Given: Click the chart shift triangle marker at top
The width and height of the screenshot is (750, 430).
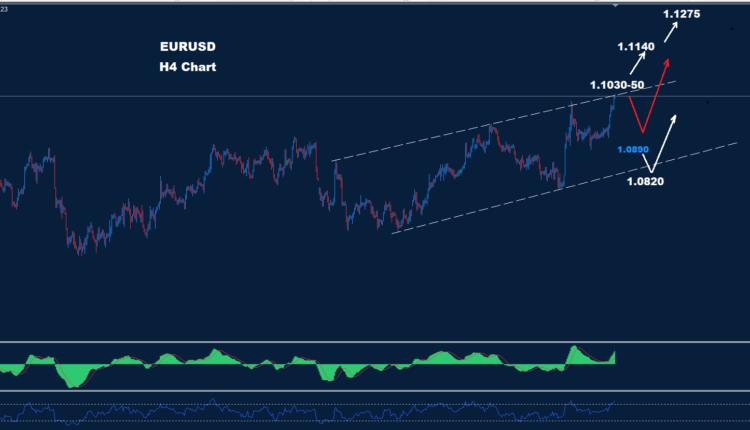Looking at the screenshot, I should tap(615, 5).
